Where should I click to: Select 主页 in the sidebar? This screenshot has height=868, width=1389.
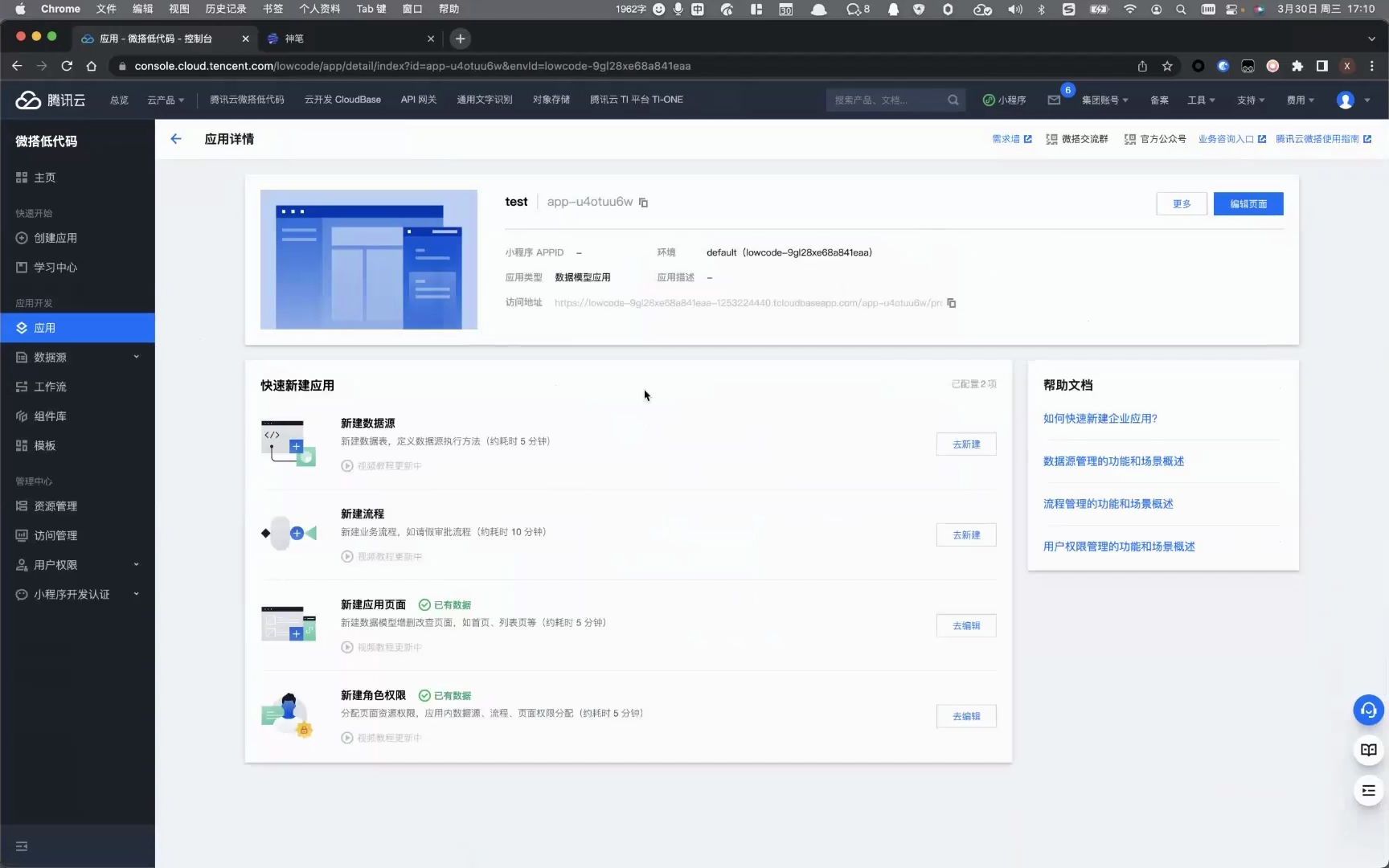77,178
